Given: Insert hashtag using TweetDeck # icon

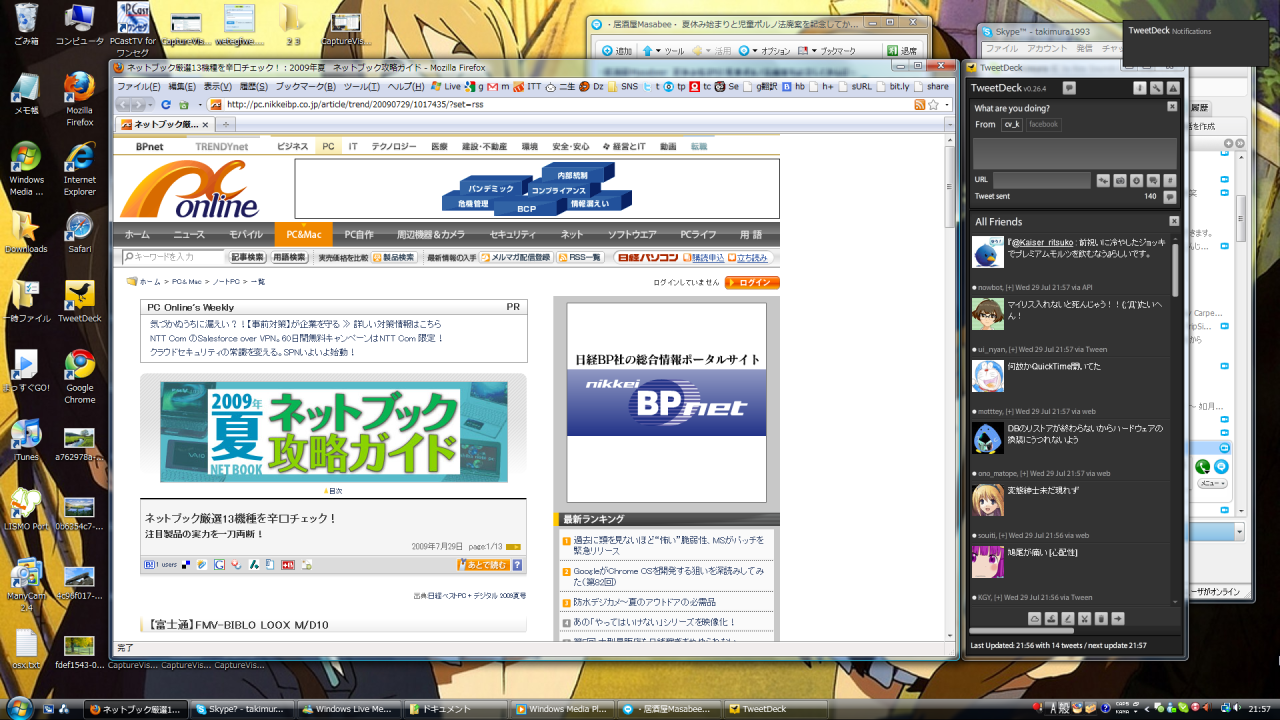Looking at the screenshot, I should 1171,180.
